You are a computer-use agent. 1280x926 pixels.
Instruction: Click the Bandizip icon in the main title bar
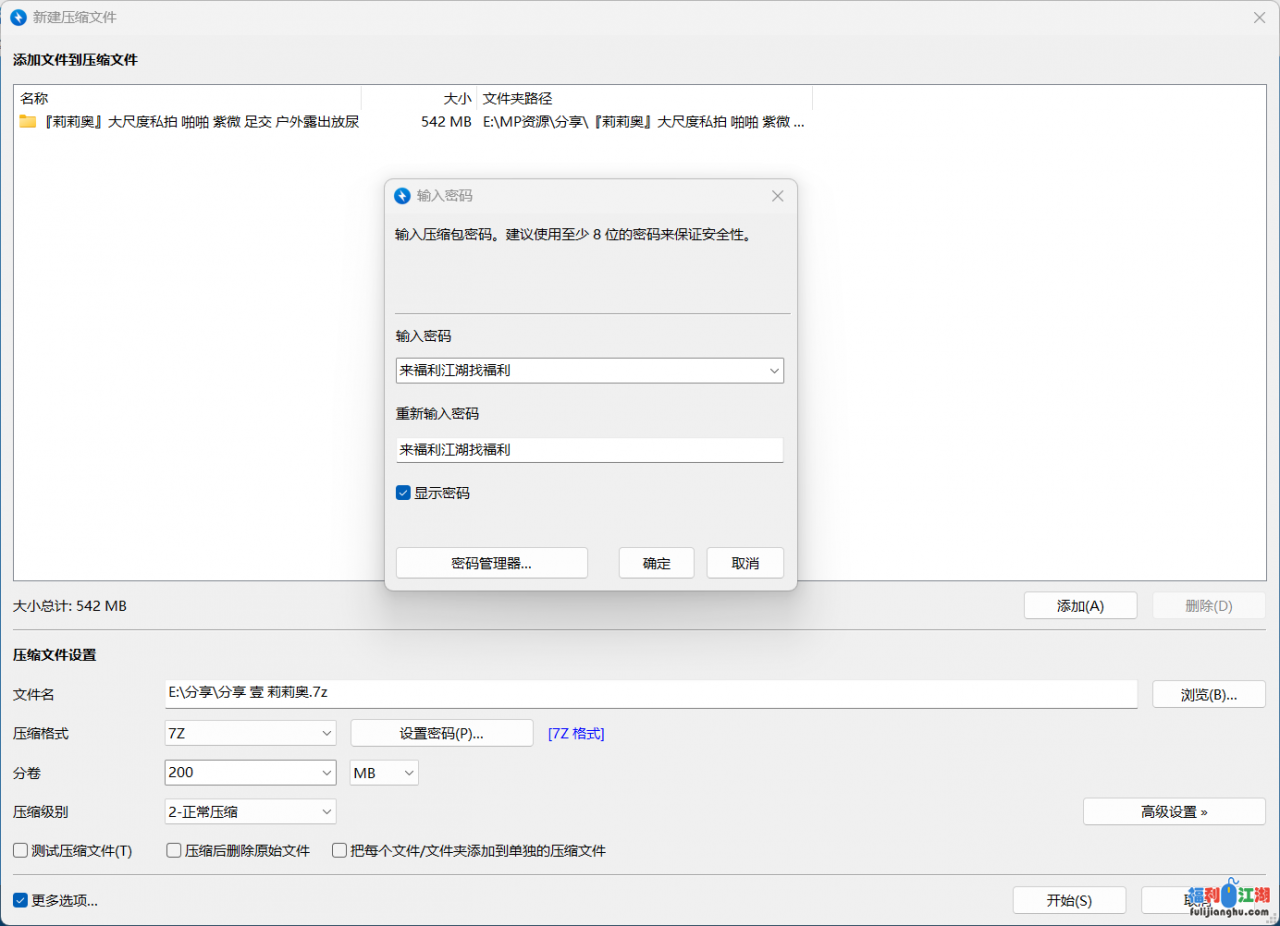[x=18, y=17]
